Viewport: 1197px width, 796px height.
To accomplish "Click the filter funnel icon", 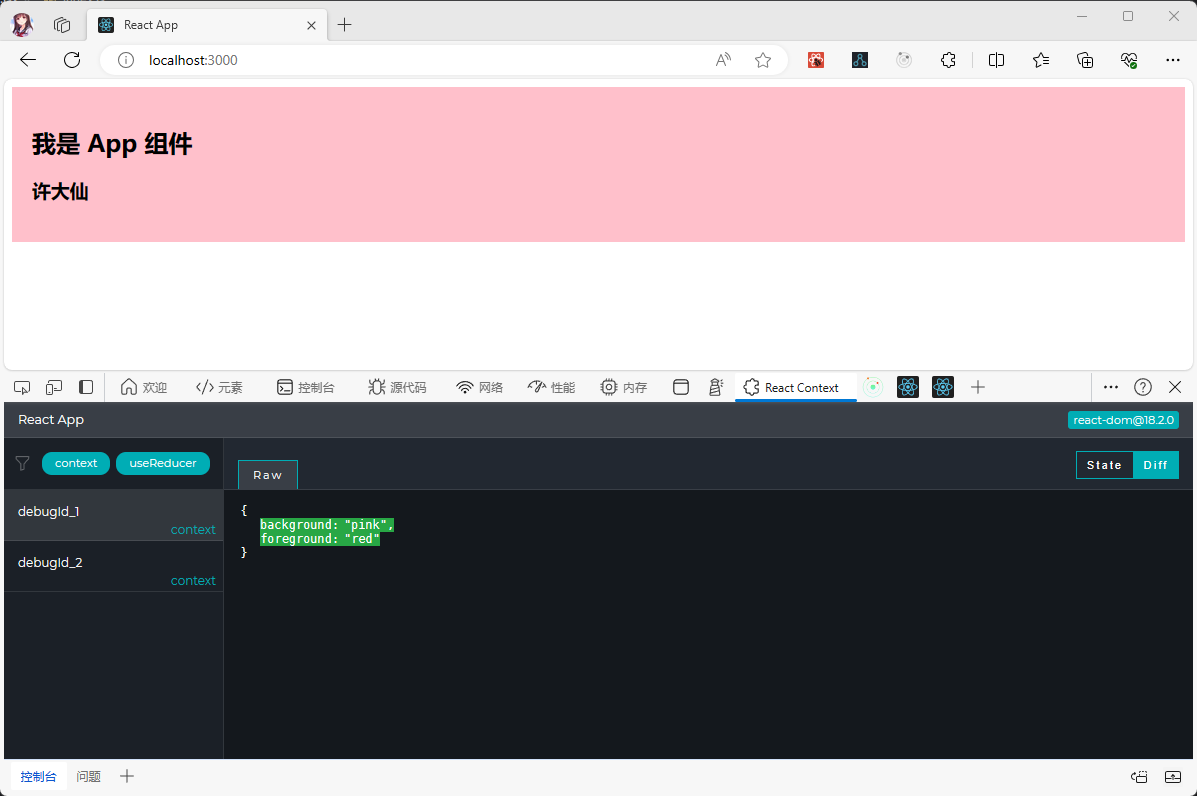I will pyautogui.click(x=22, y=463).
